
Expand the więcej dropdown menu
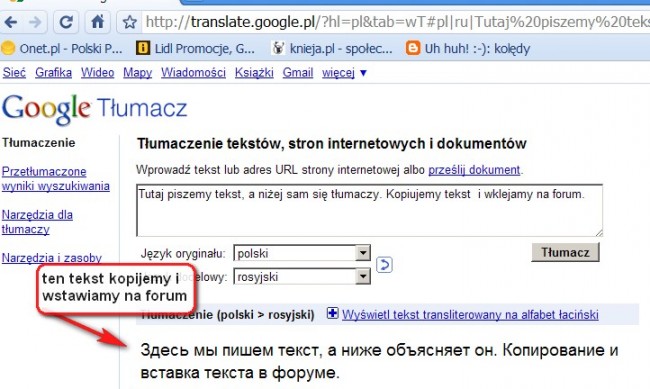click(x=344, y=73)
